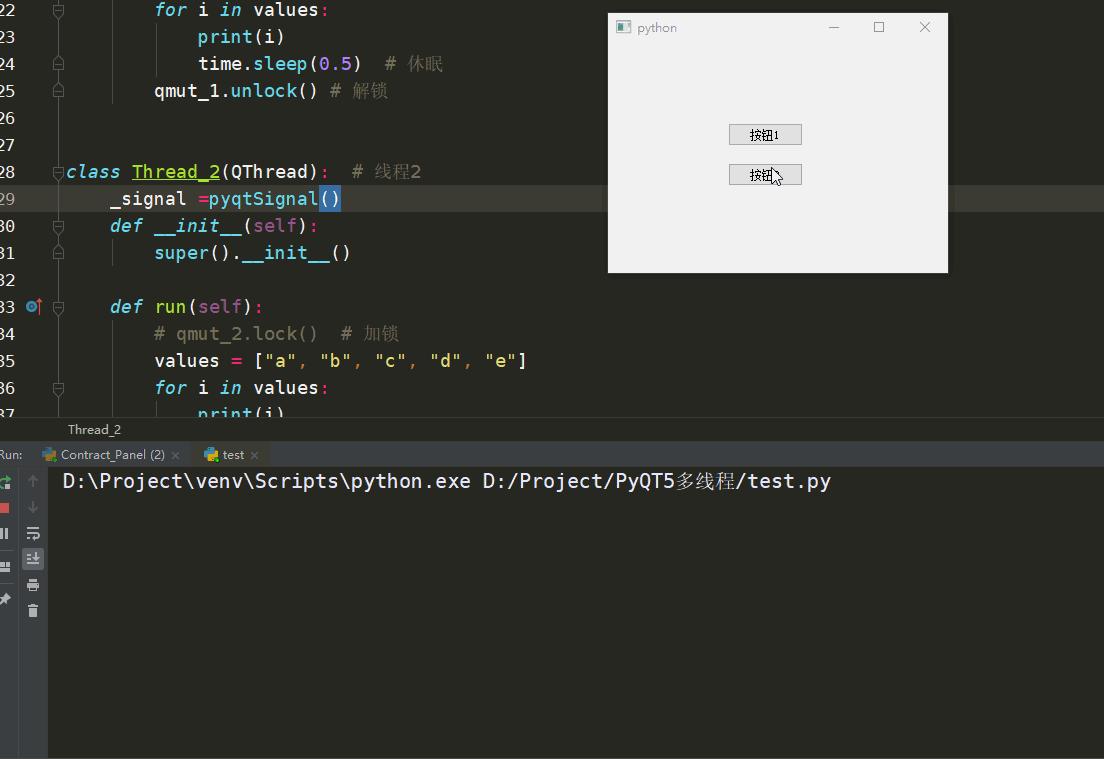Close the Contract_Panel (2) run tab
The height and width of the screenshot is (759, 1104).
click(x=175, y=456)
